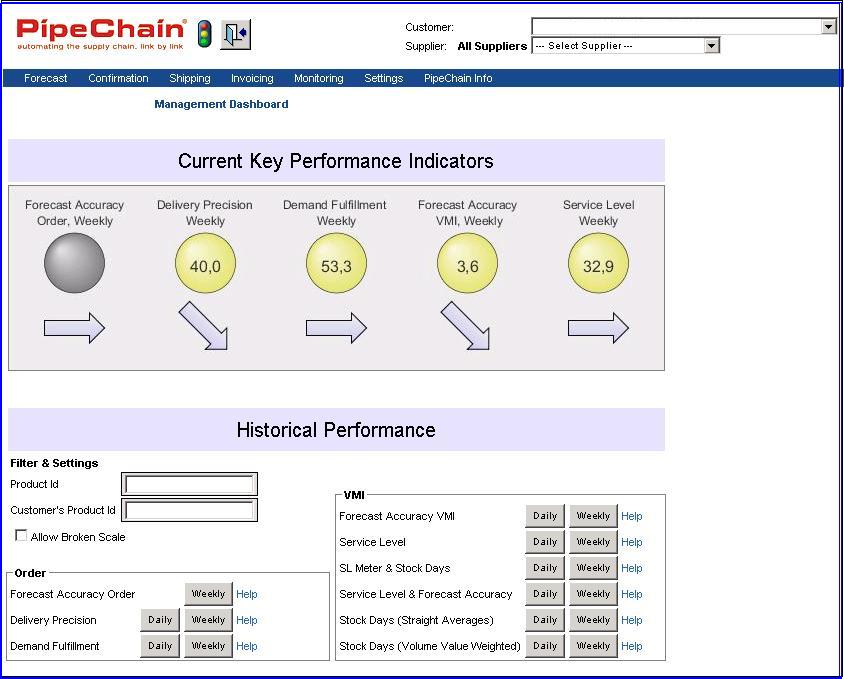The image size is (844, 679).
Task: Click the Delivery Precision 40,0 indicator circle
Action: pos(205,265)
